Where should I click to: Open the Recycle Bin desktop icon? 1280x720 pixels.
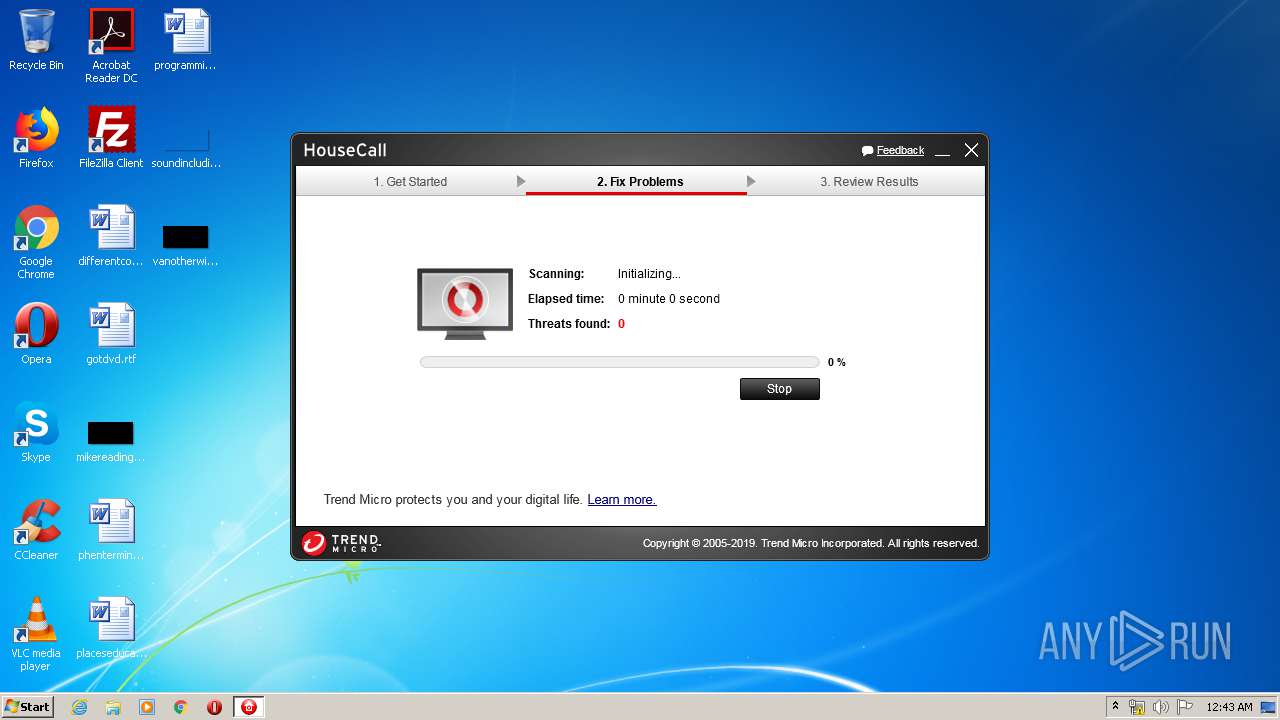[36, 41]
